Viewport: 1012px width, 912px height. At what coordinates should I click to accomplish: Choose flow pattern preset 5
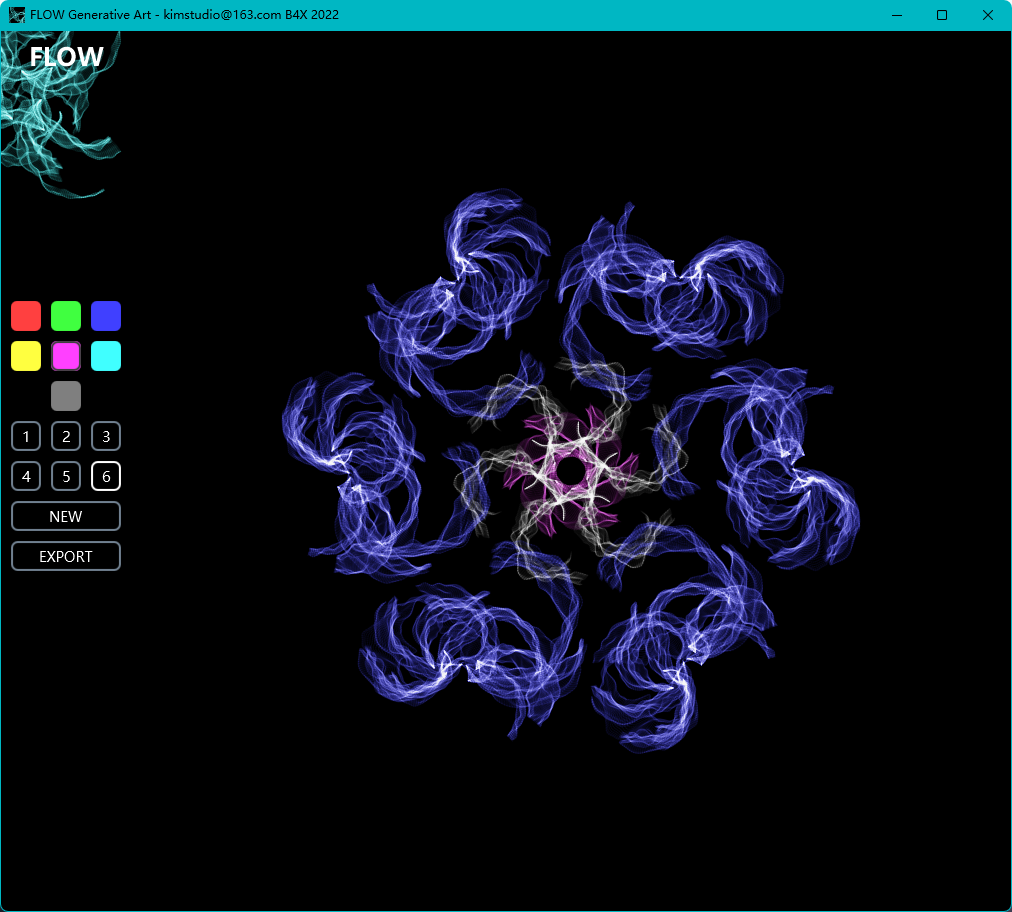[66, 476]
